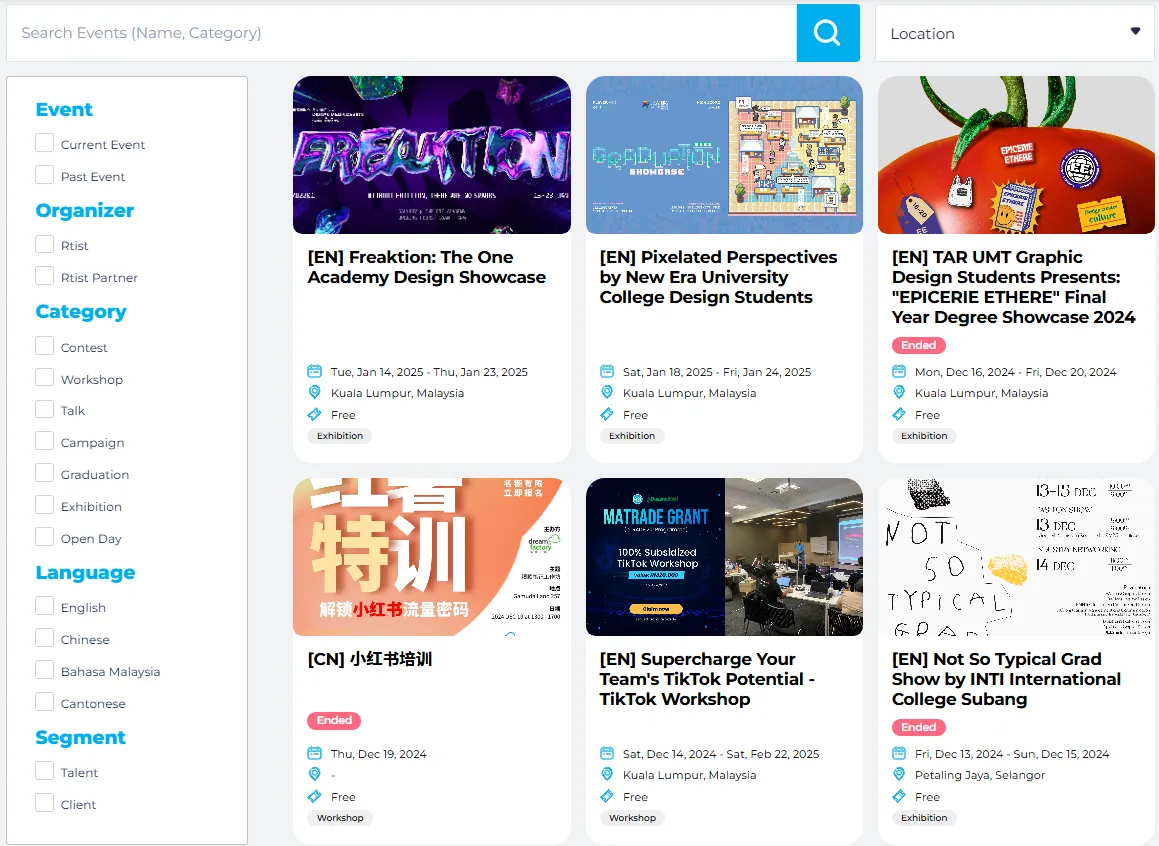Image resolution: width=1159 pixels, height=846 pixels.
Task: Click calendar icon on TikTok Workshop card
Action: [607, 753]
